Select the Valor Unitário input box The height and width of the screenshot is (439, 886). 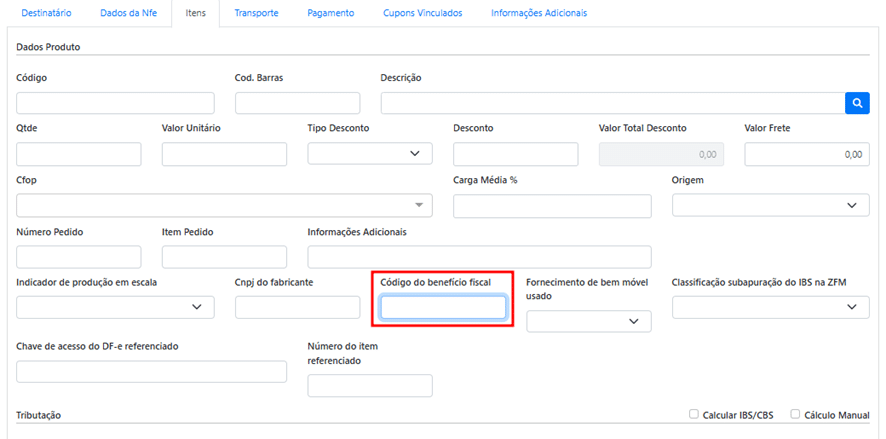(x=224, y=154)
